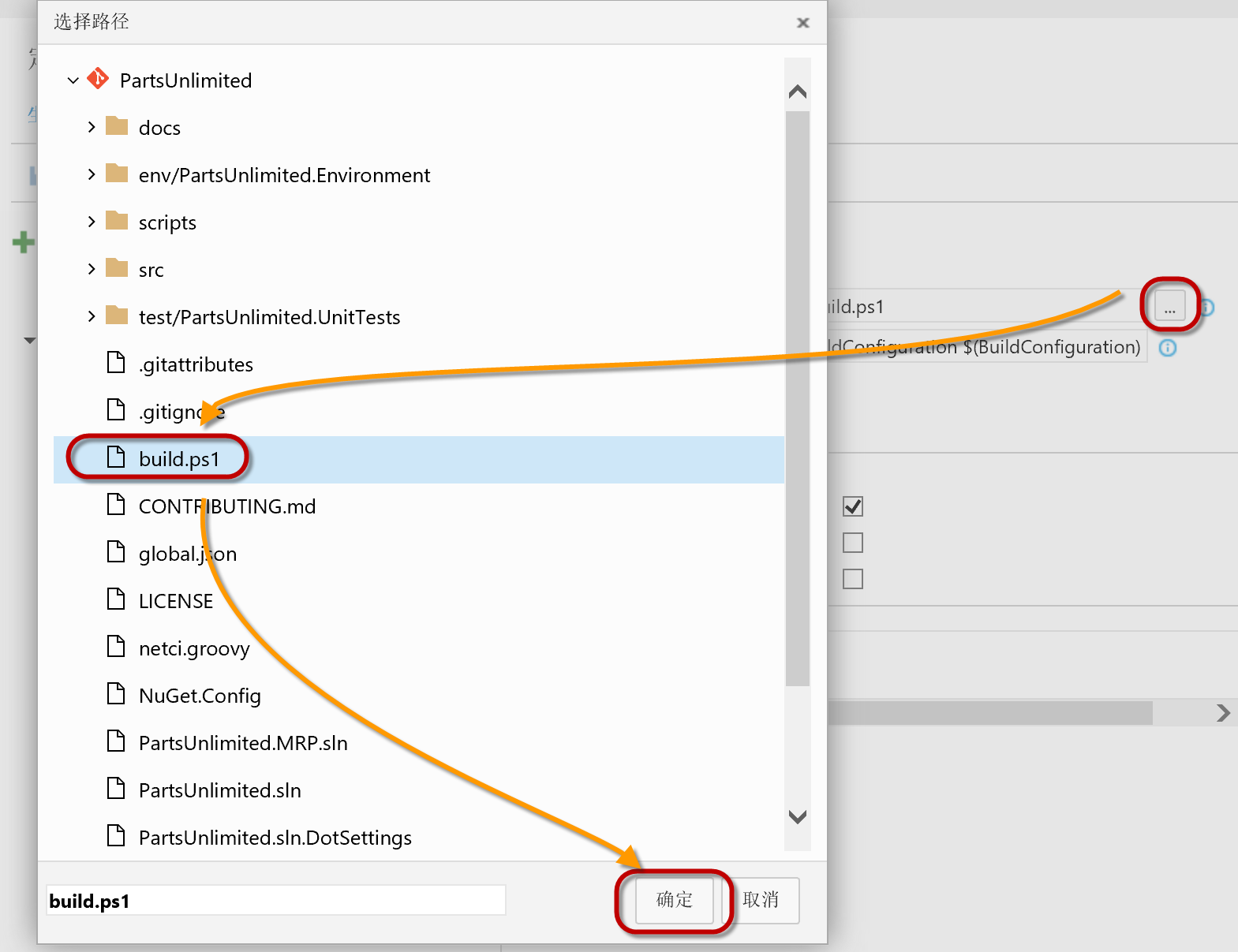
Task: Click script path field in background page
Action: point(988,306)
